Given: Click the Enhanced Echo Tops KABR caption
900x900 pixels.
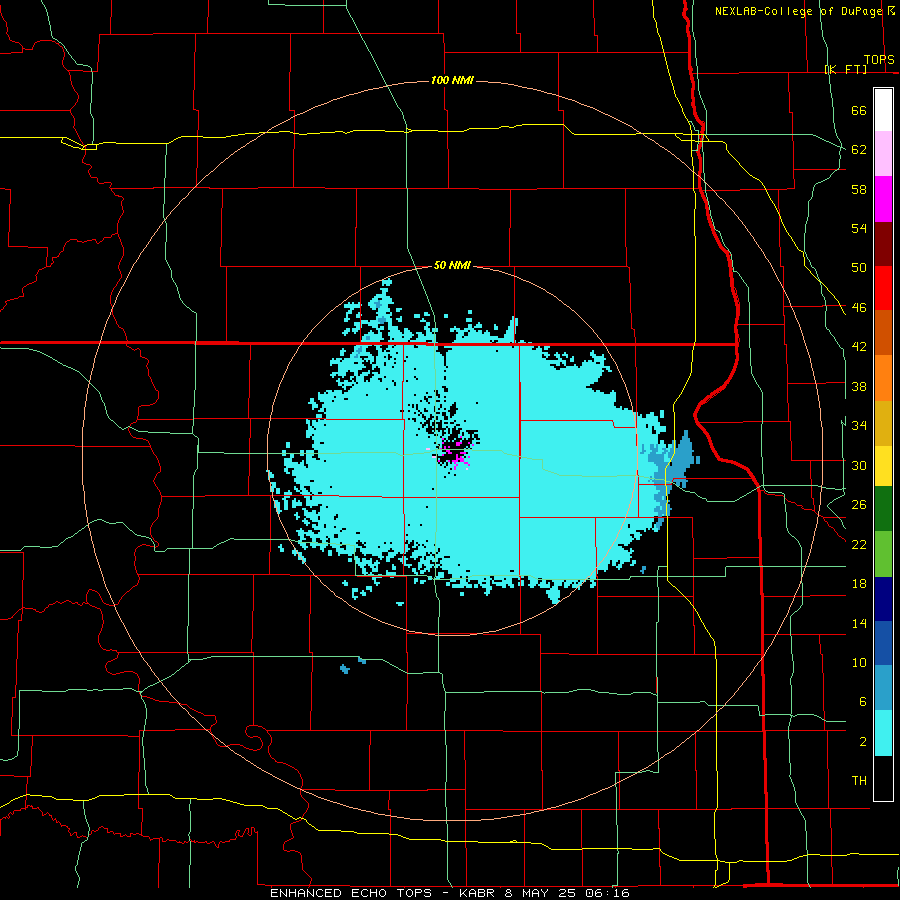Looking at the screenshot, I should [x=449, y=893].
